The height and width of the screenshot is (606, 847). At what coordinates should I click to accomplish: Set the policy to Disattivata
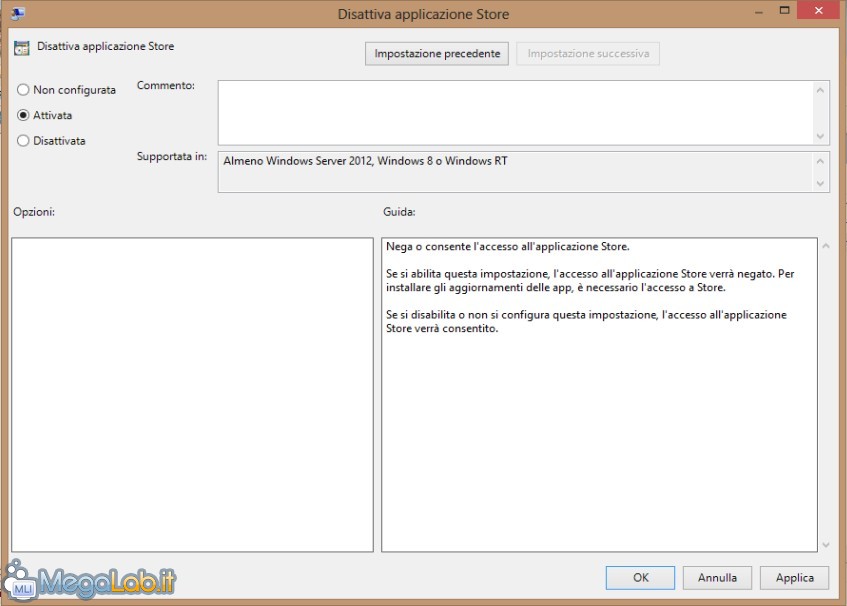pos(23,141)
